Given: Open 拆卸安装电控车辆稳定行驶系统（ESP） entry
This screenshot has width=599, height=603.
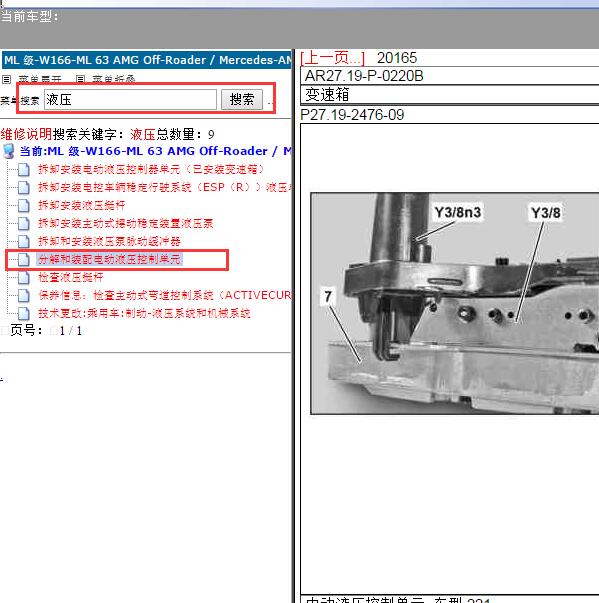Looking at the screenshot, I should coord(165,187).
